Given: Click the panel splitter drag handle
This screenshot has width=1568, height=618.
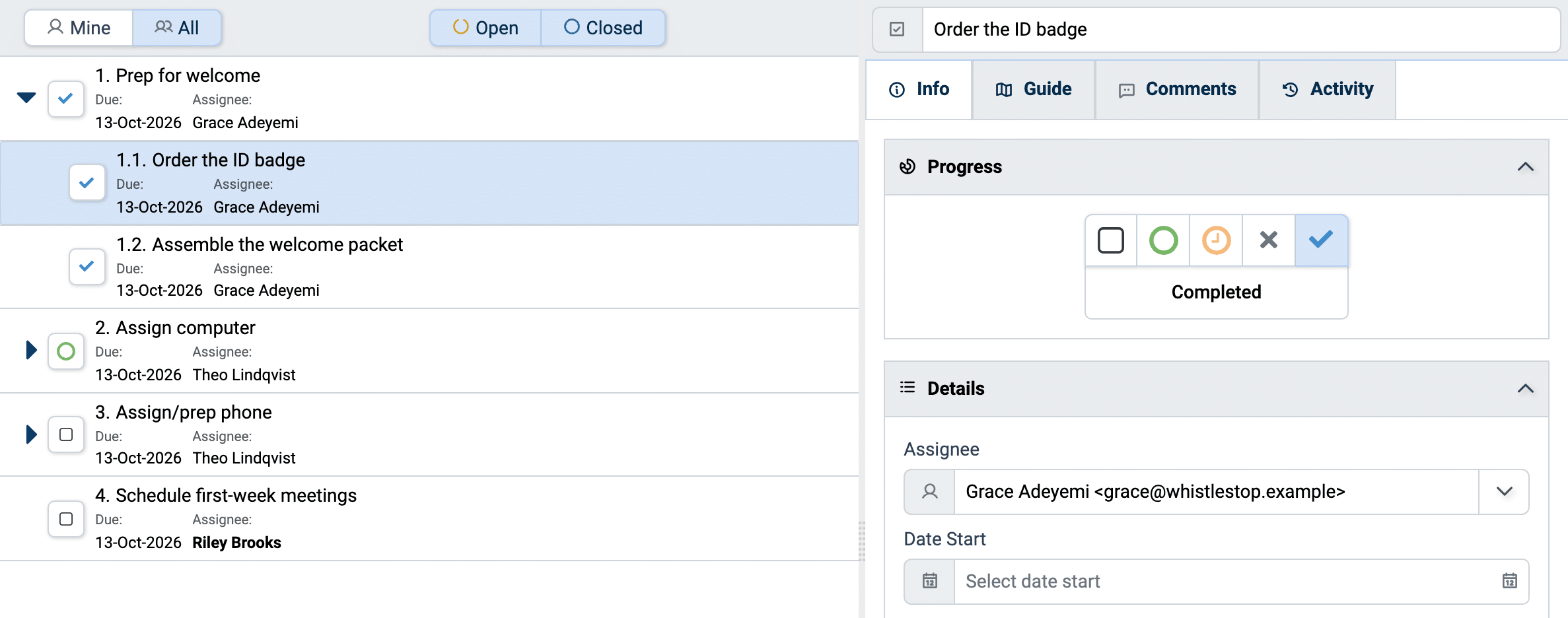Looking at the screenshot, I should coord(862,541).
